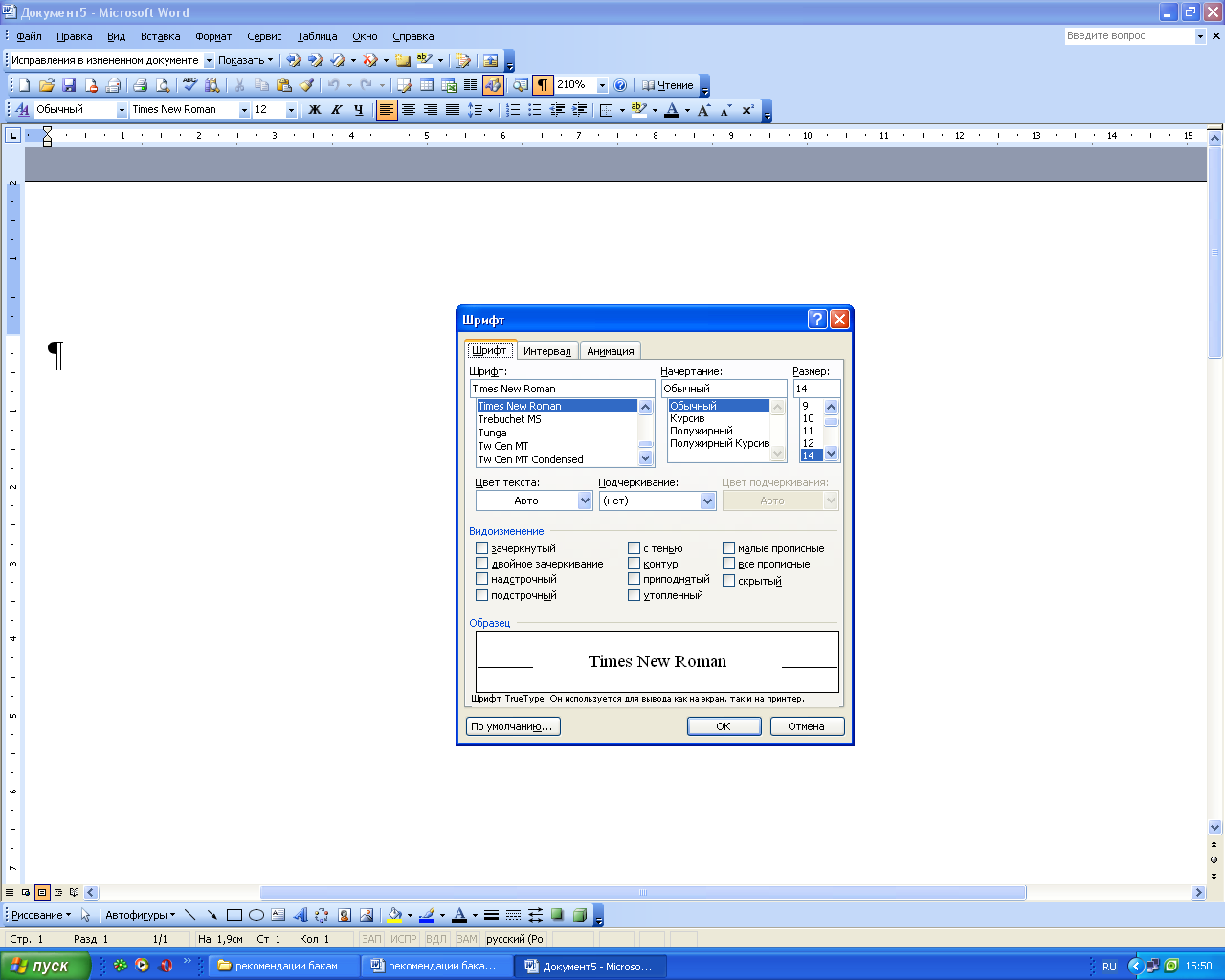
Task: Switch to the Интервал tab
Action: pyautogui.click(x=547, y=351)
